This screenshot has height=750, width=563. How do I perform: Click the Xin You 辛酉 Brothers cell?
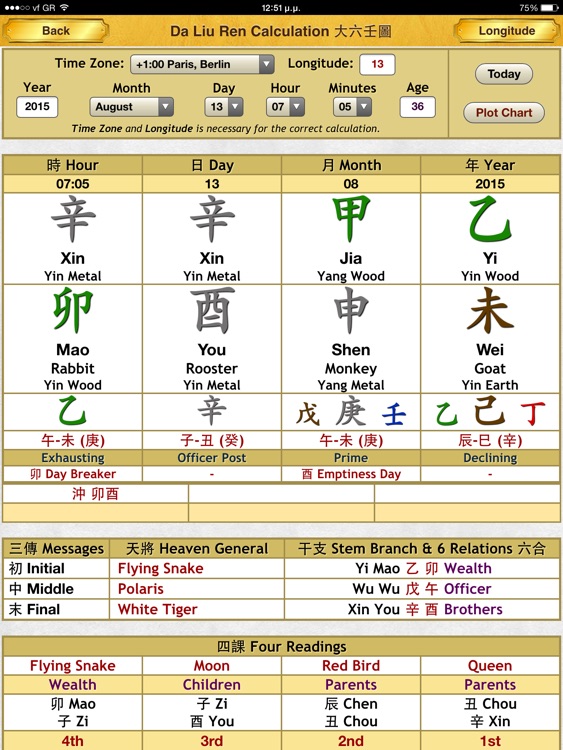pyautogui.click(x=422, y=609)
